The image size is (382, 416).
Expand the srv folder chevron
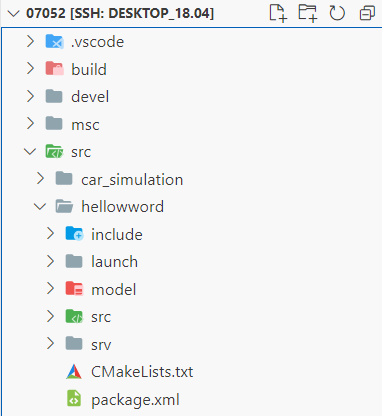point(50,344)
